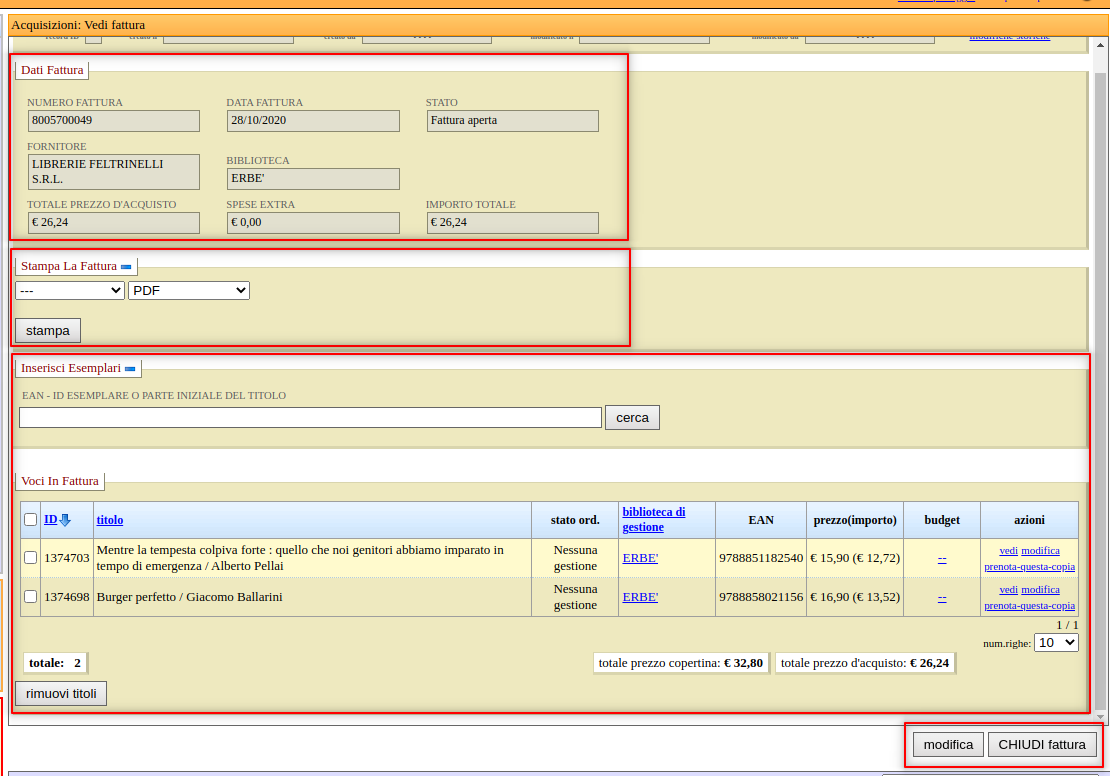1110x776 pixels.
Task: Check the box for item 1374698
Action: click(30, 597)
